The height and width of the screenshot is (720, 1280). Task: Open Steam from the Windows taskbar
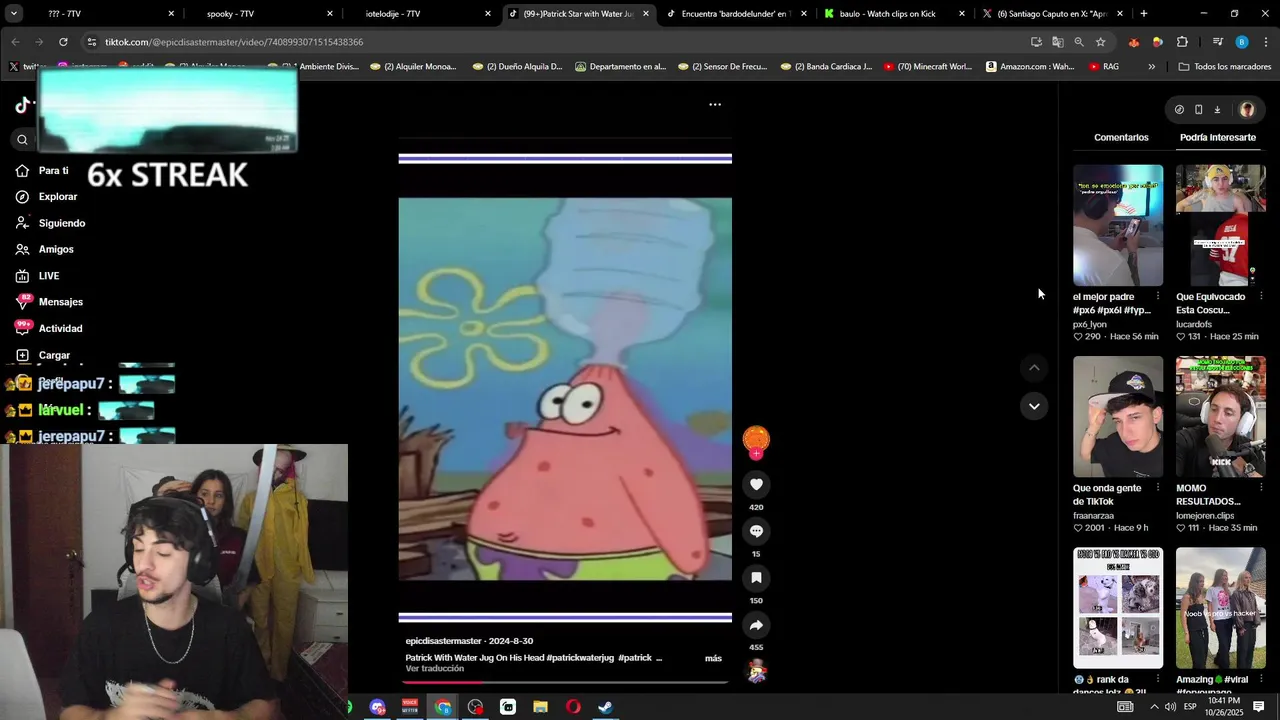[x=605, y=707]
